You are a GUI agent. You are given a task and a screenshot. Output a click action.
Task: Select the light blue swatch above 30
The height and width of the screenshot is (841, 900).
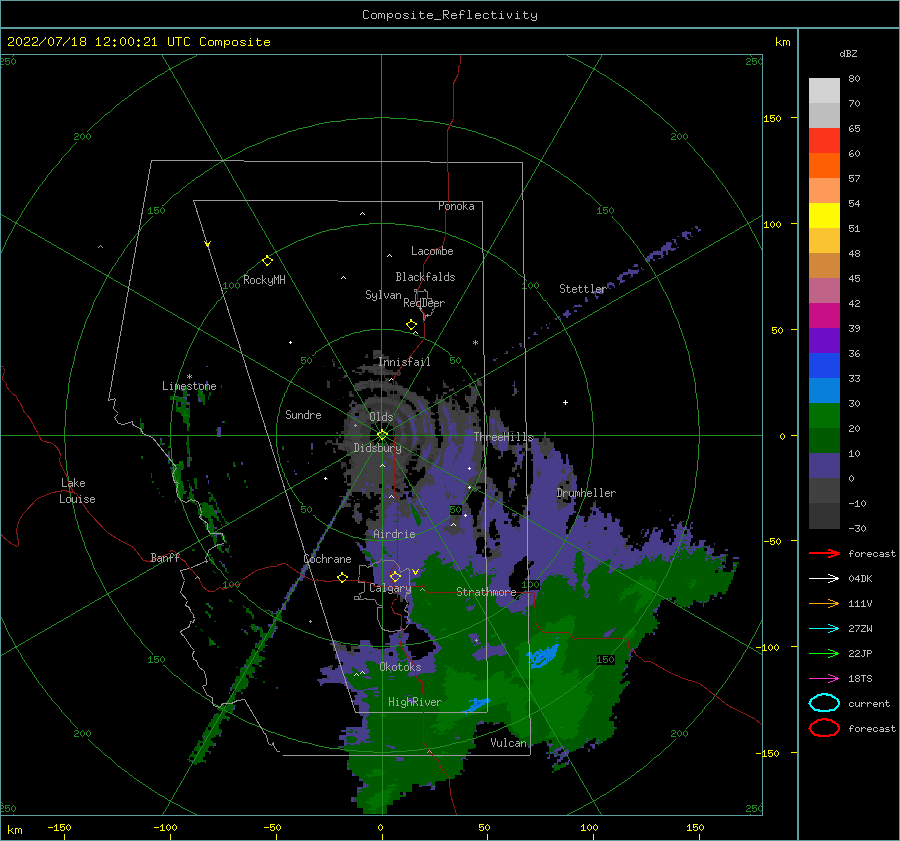coord(824,390)
